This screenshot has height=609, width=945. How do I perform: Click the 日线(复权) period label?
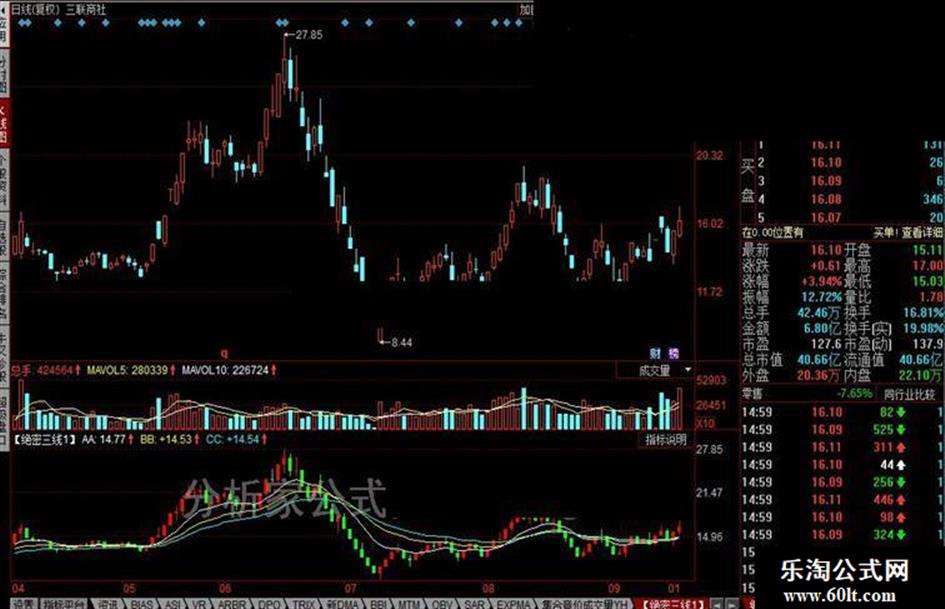pos(37,10)
